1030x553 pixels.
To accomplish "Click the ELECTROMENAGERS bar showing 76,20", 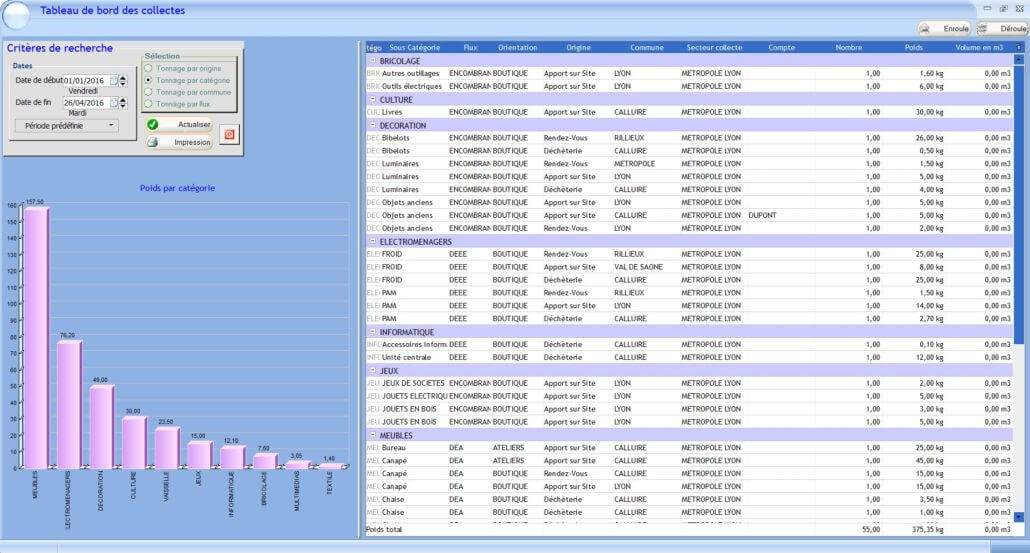I will 69,404.
